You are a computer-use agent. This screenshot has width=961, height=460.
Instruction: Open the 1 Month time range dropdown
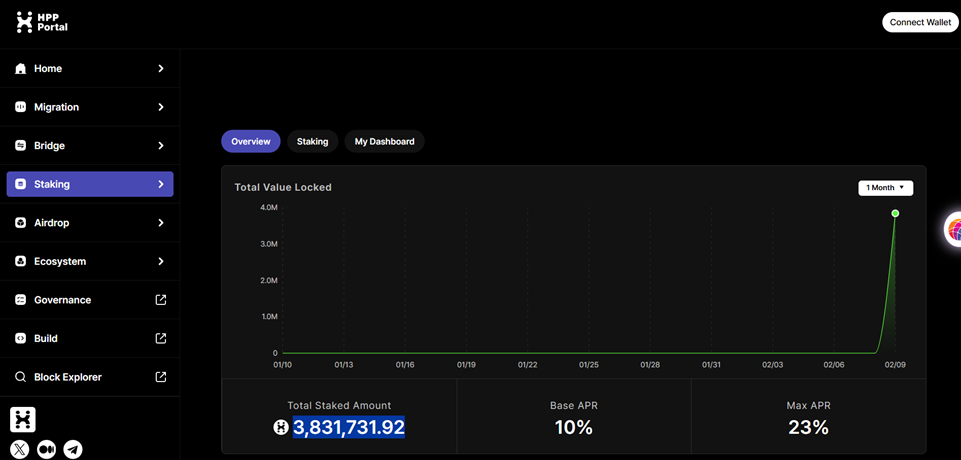pos(885,187)
